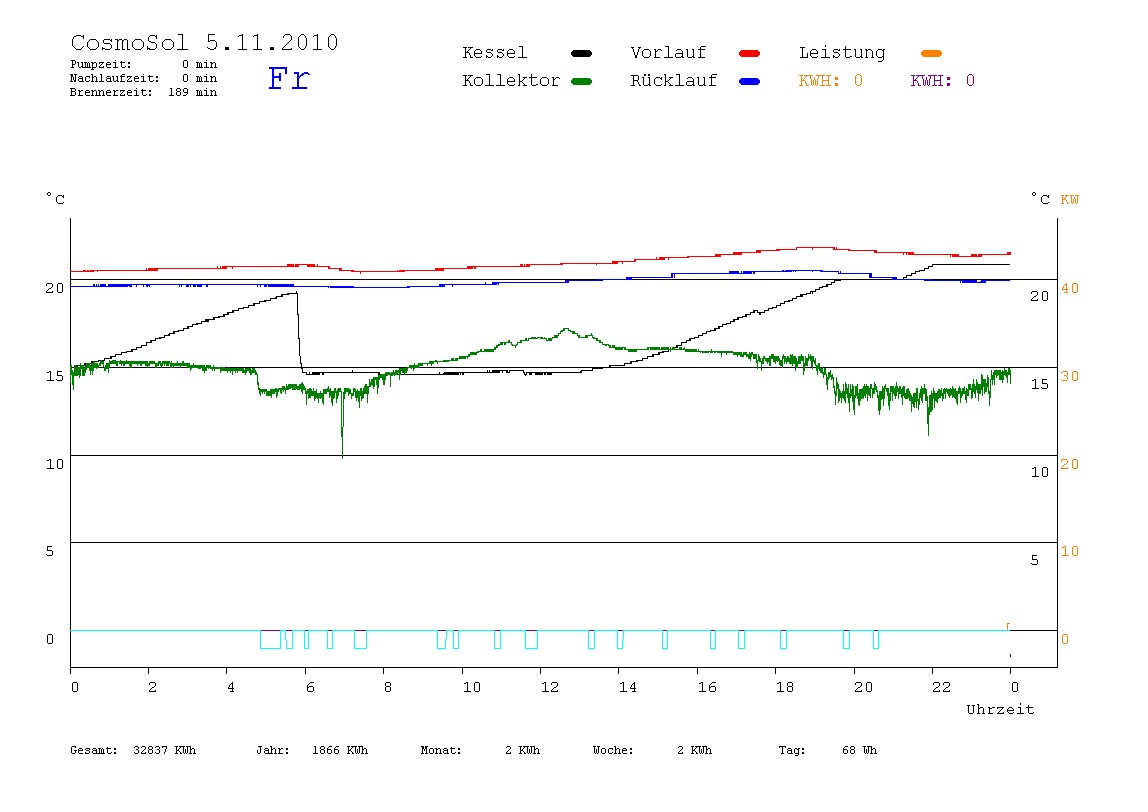Click the "°C" unit above the left axis
The height and width of the screenshot is (812, 1148).
coord(56,199)
